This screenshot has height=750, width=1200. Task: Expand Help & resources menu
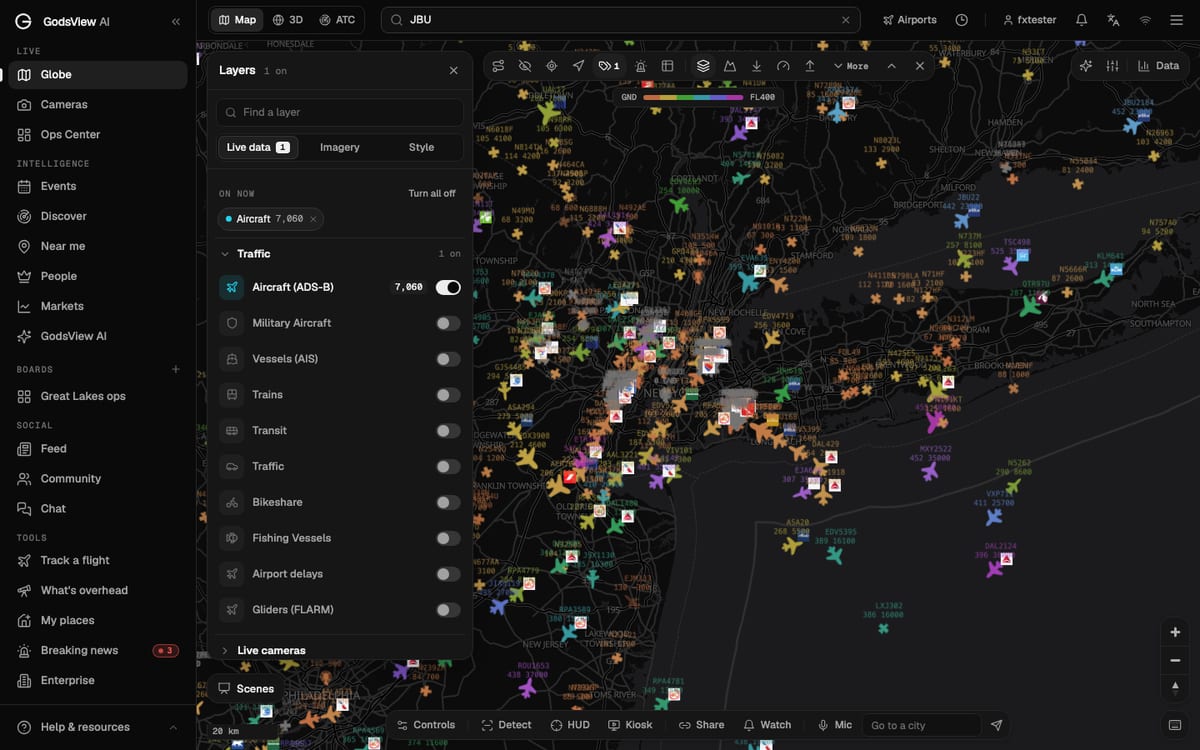click(98, 727)
